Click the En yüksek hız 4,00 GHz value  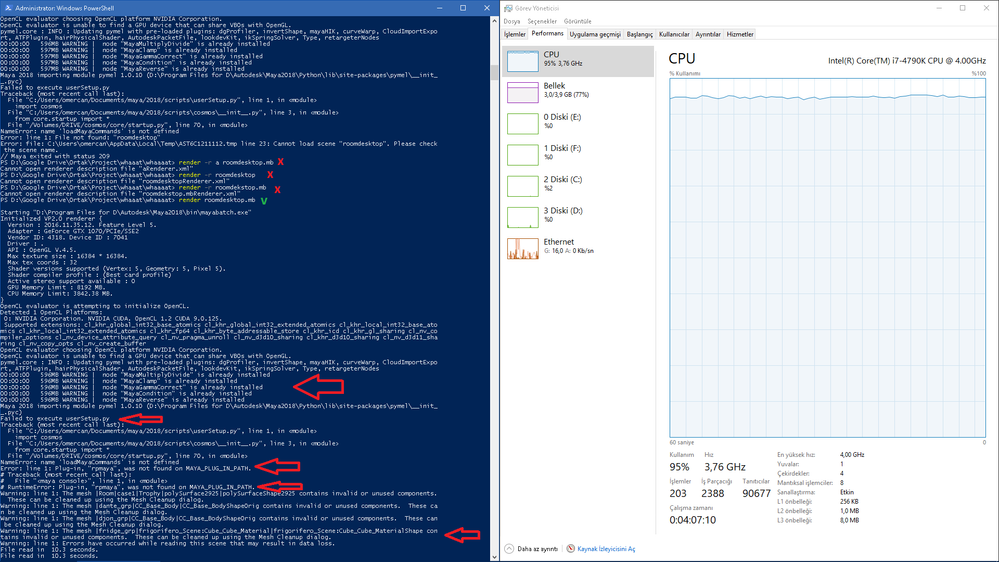click(x=852, y=455)
